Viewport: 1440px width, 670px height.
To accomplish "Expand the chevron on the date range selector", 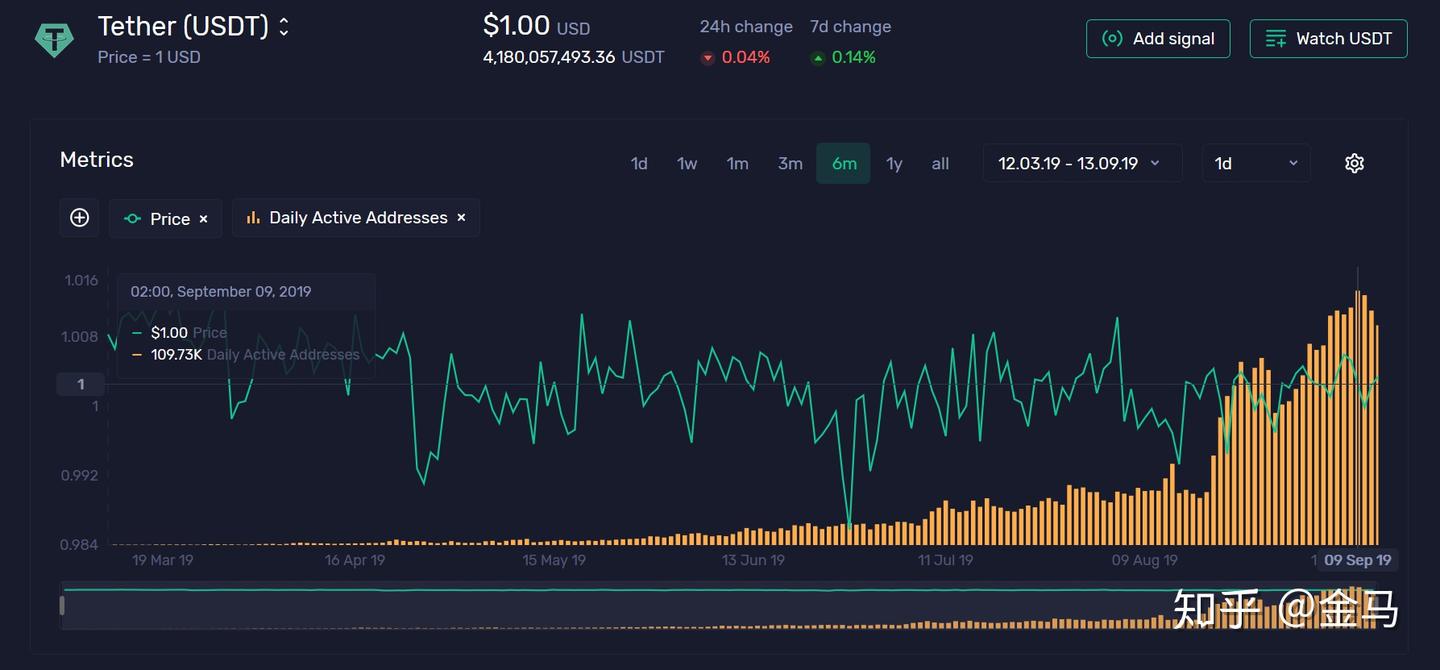I will point(1155,162).
